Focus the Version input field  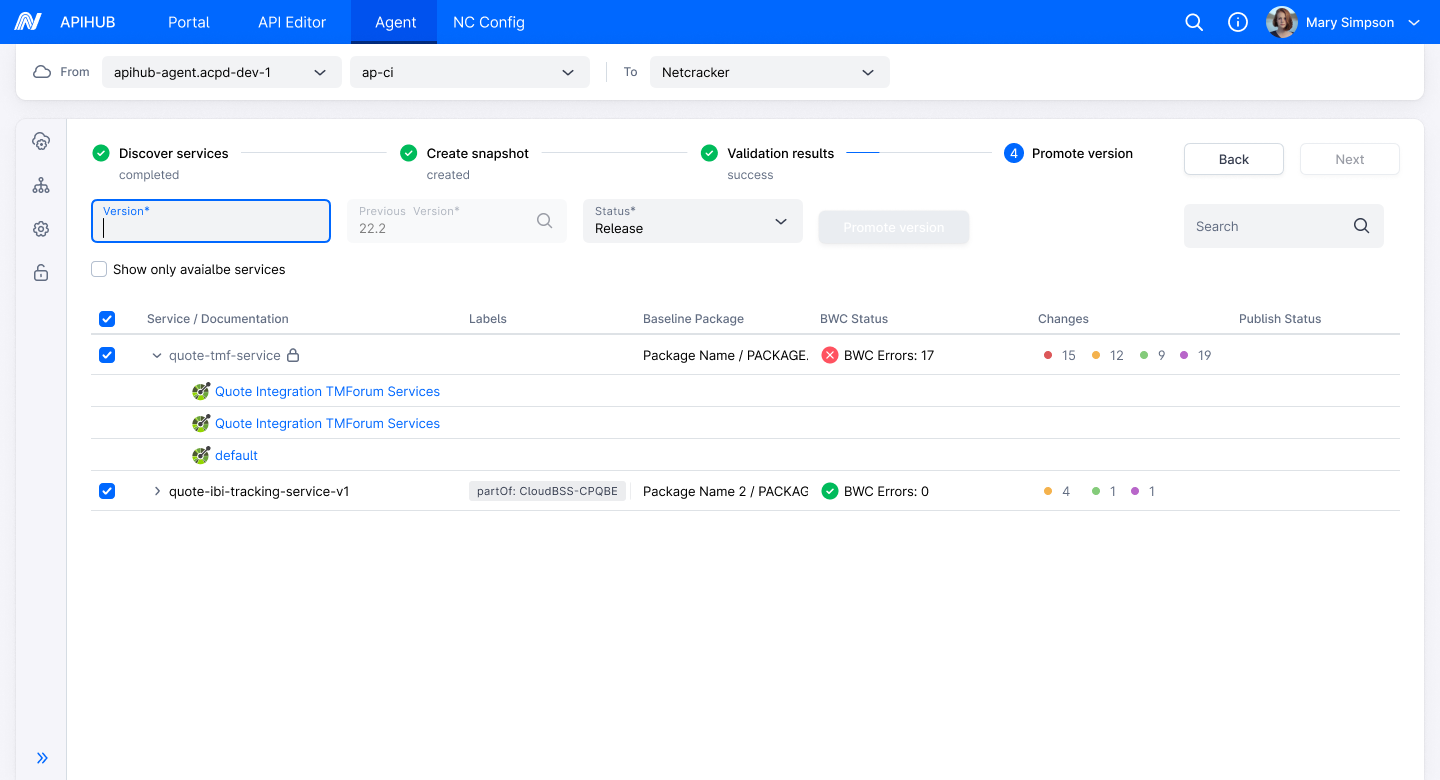[x=211, y=221]
